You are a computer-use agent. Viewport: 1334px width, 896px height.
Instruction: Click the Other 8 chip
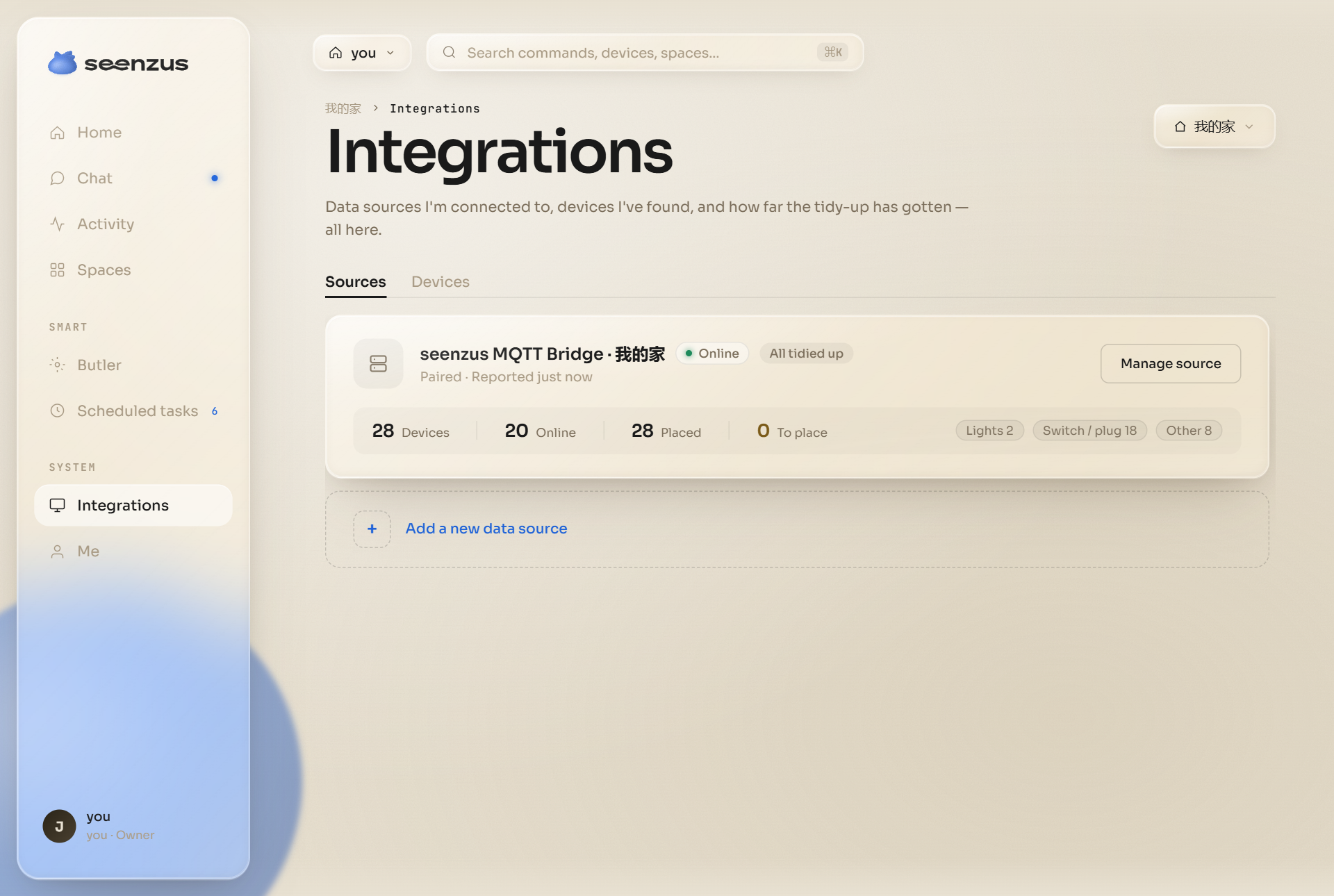click(1189, 431)
